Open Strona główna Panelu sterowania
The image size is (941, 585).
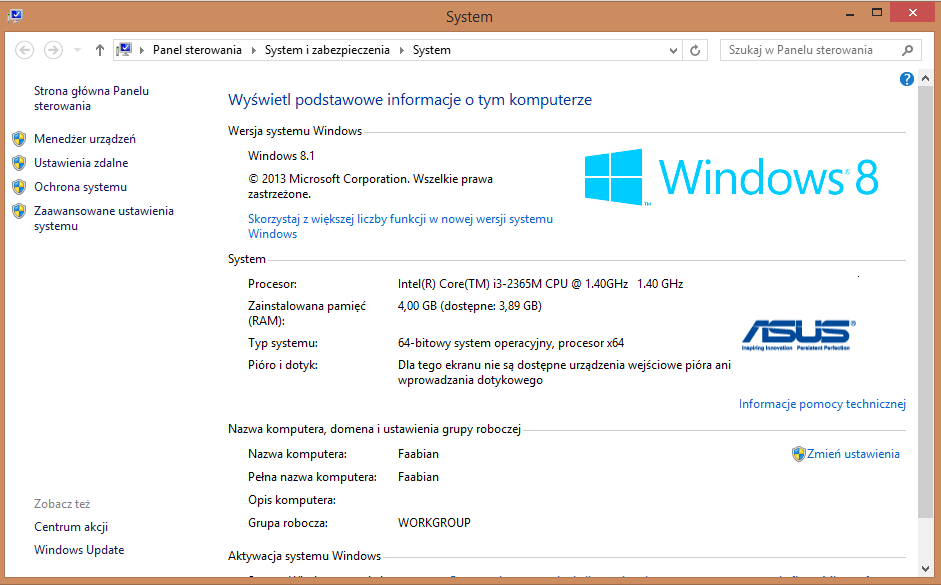(91, 98)
